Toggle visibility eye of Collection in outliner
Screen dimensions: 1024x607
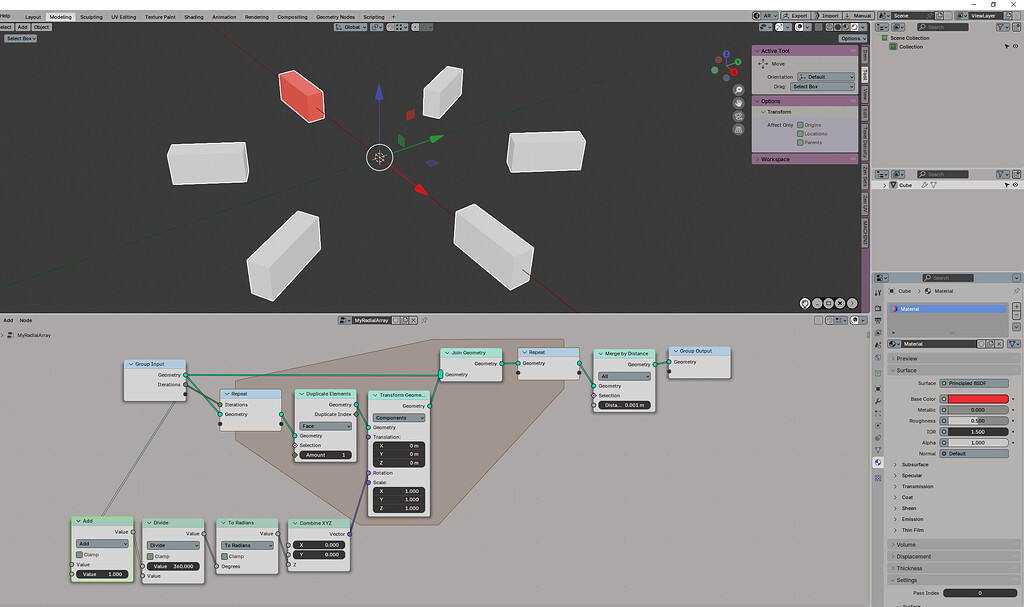pos(1015,46)
